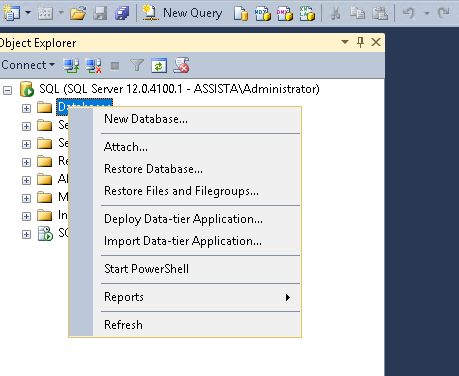
Task: Click the Filter funnel icon
Action: click(x=137, y=65)
